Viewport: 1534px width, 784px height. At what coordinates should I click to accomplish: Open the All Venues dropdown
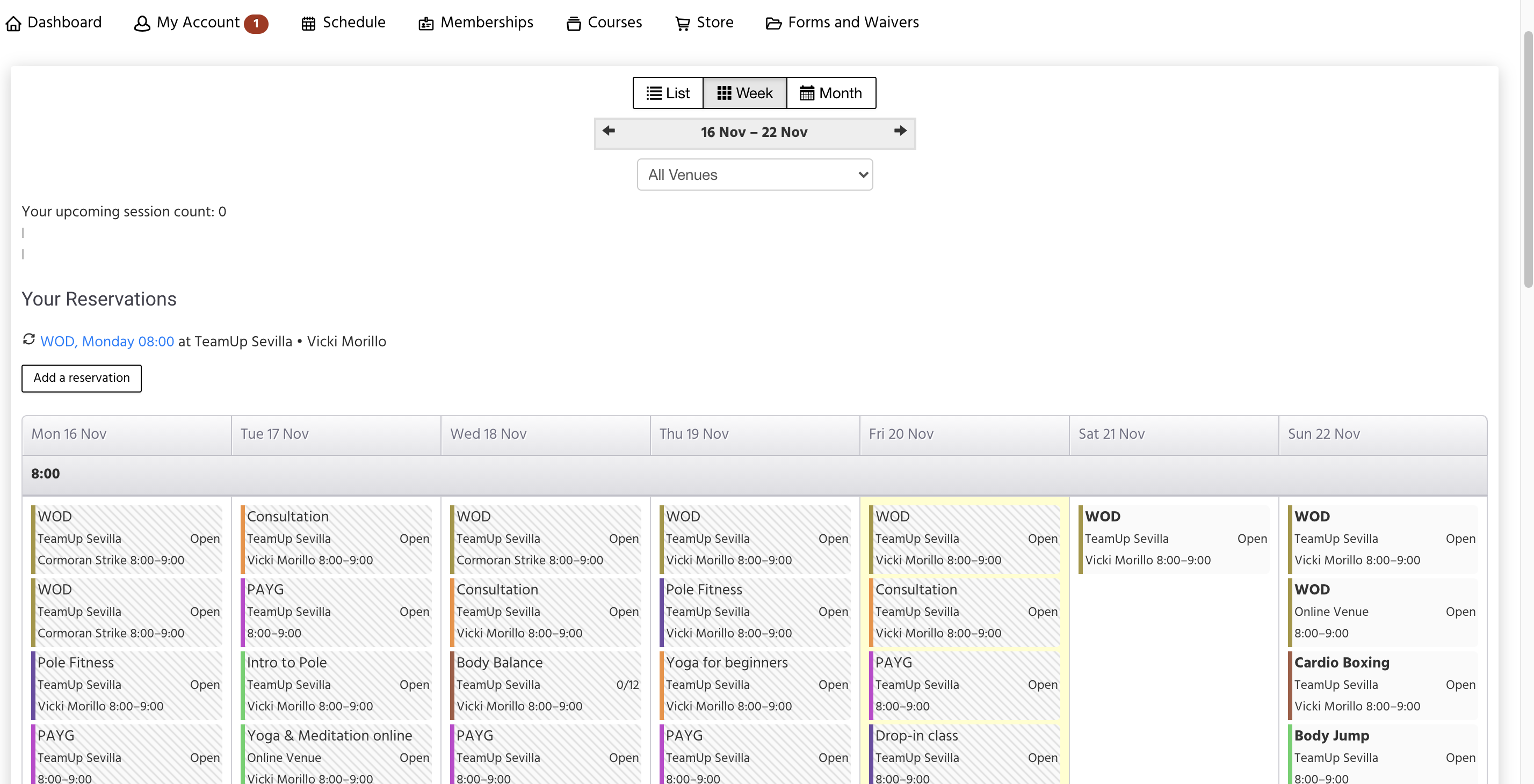(x=755, y=175)
